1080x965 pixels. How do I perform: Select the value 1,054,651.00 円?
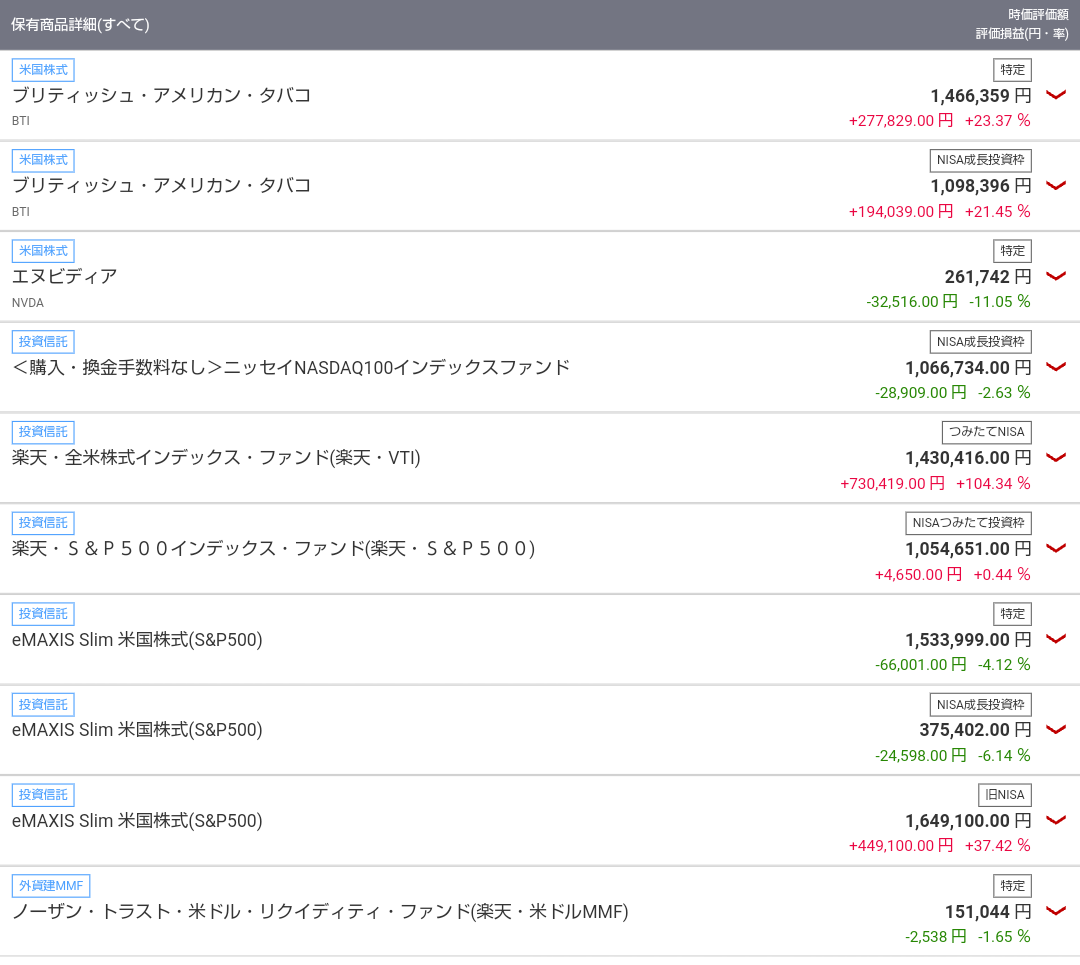pos(968,549)
